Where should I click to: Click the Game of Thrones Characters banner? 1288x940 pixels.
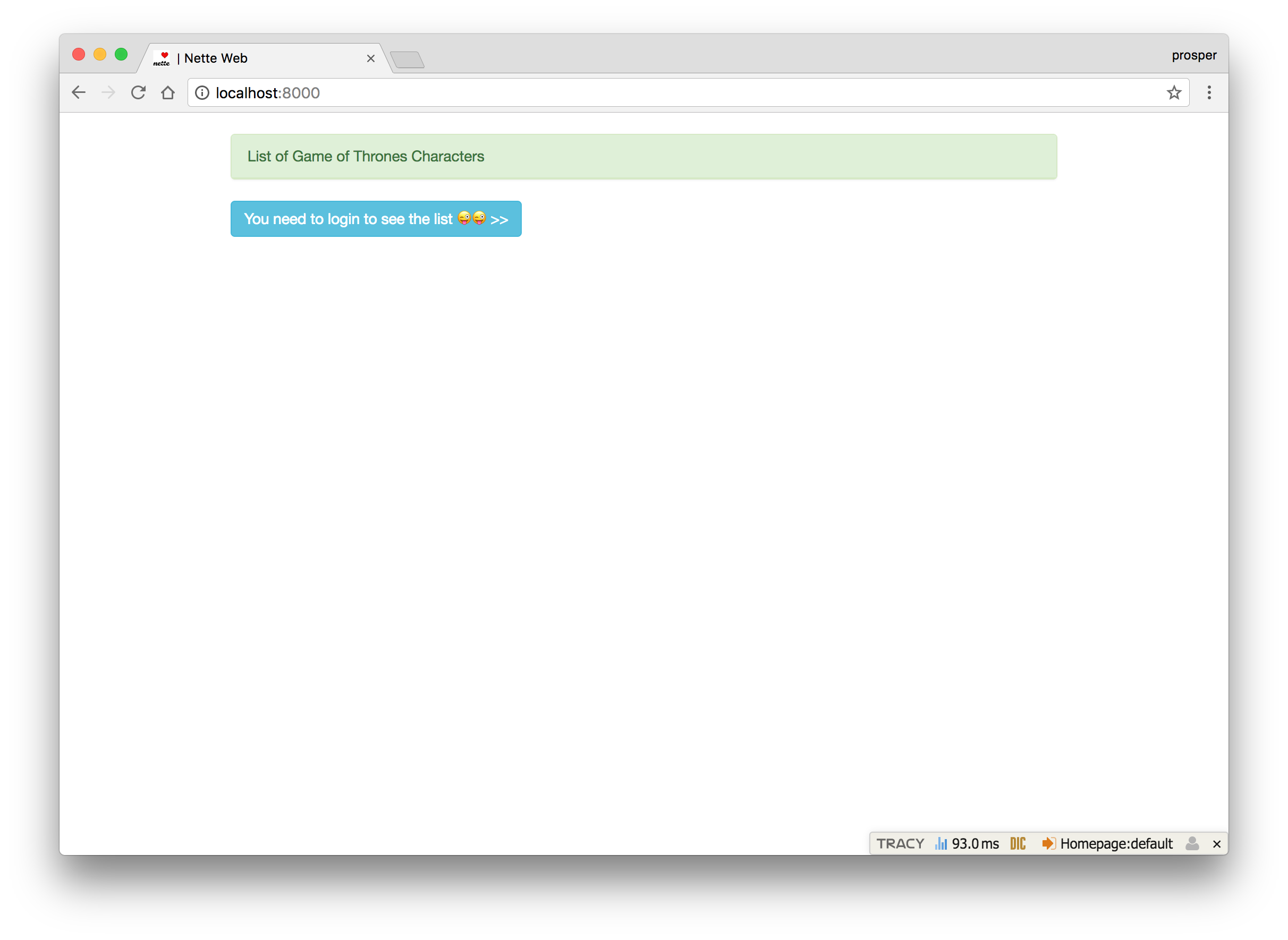coord(643,157)
